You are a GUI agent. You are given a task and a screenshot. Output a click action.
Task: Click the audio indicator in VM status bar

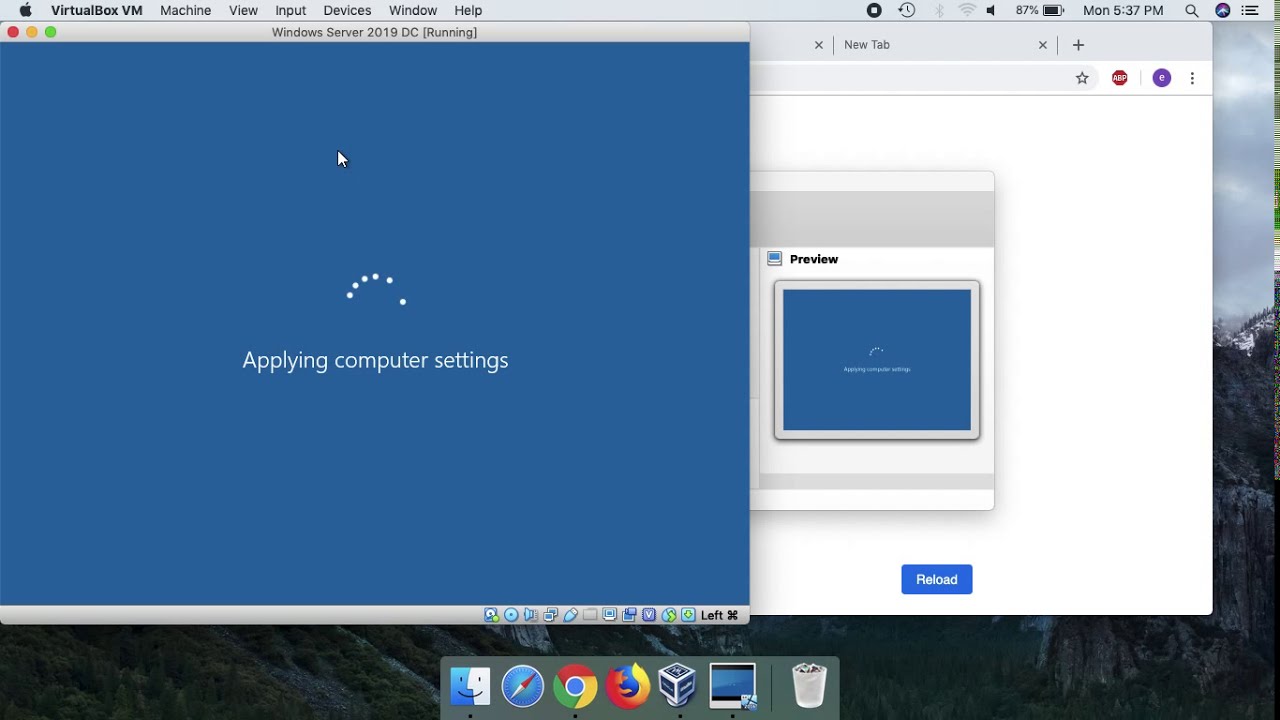[531, 615]
